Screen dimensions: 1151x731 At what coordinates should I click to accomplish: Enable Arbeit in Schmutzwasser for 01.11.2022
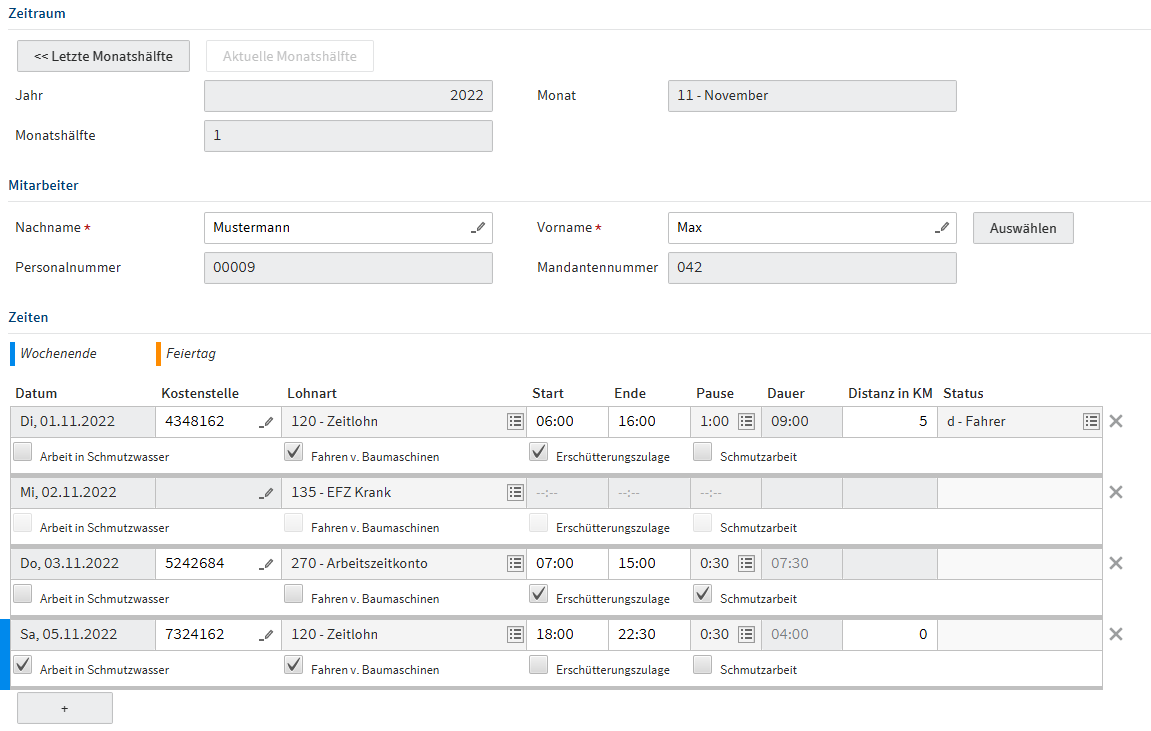click(23, 452)
